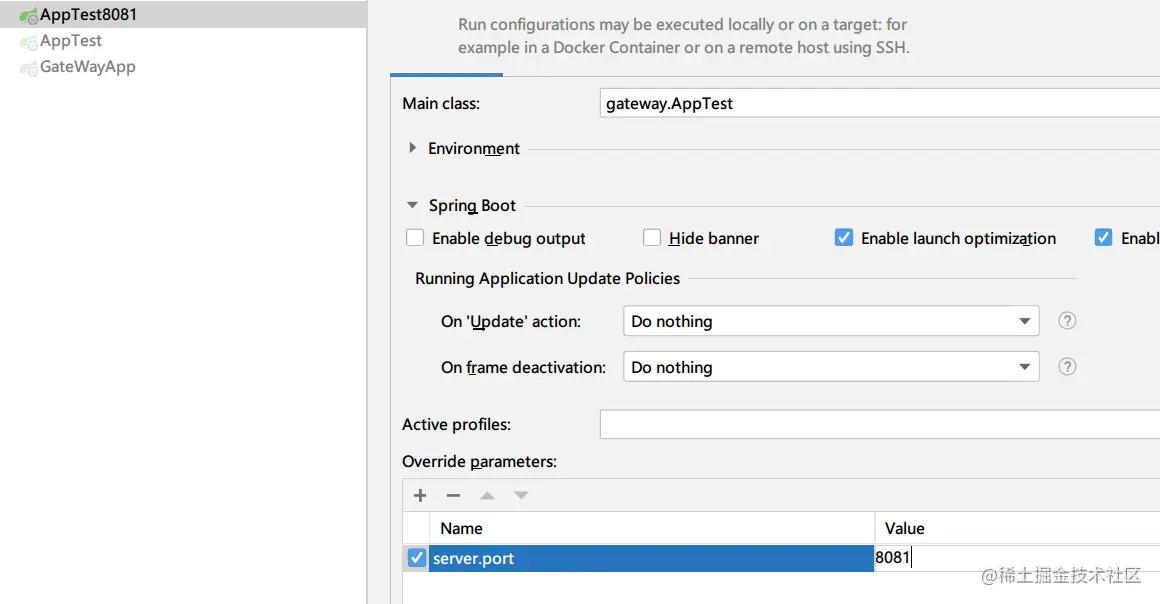Expand the Environment section
1160x604 pixels.
click(413, 148)
